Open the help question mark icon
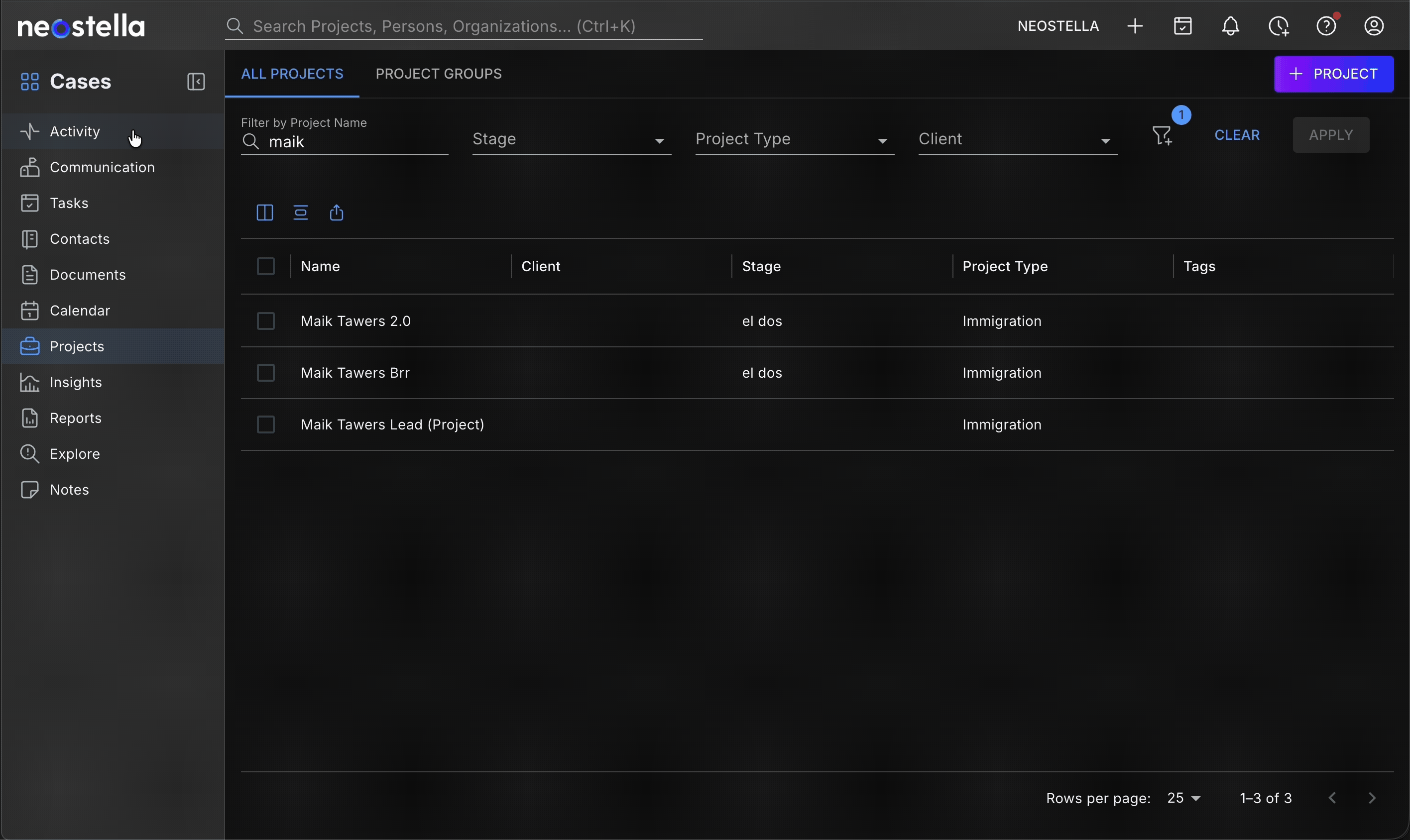The width and height of the screenshot is (1410, 840). pyautogui.click(x=1326, y=26)
